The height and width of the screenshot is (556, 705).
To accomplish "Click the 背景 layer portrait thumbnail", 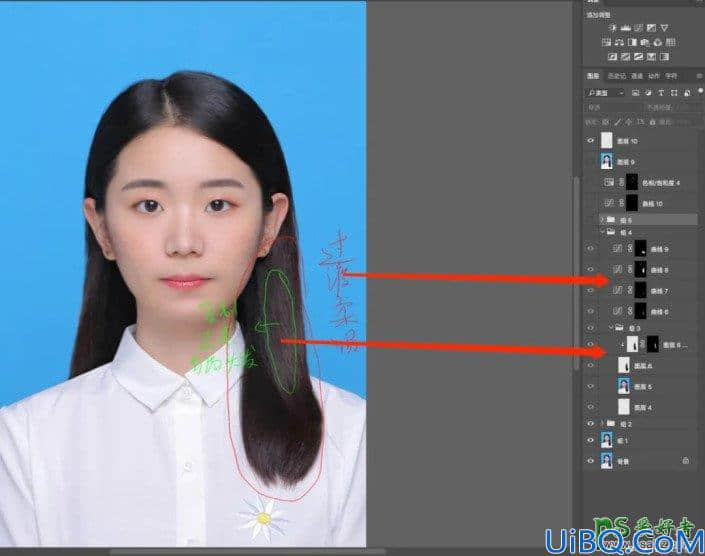I will (x=607, y=461).
